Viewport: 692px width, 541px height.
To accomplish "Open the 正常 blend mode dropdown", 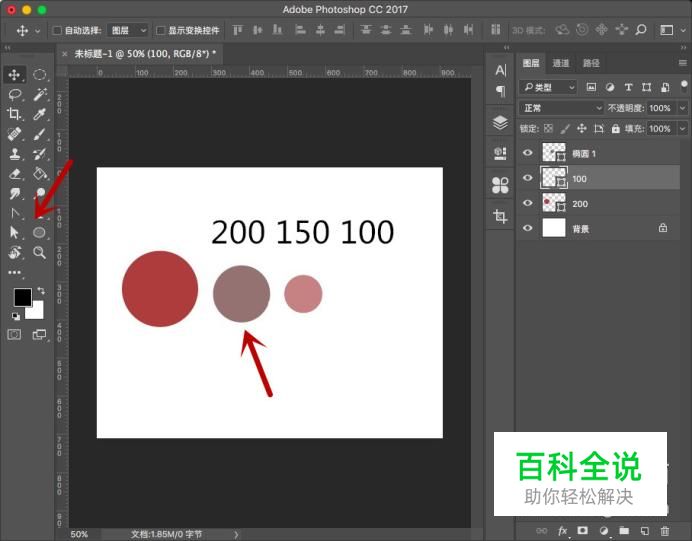I will point(562,108).
